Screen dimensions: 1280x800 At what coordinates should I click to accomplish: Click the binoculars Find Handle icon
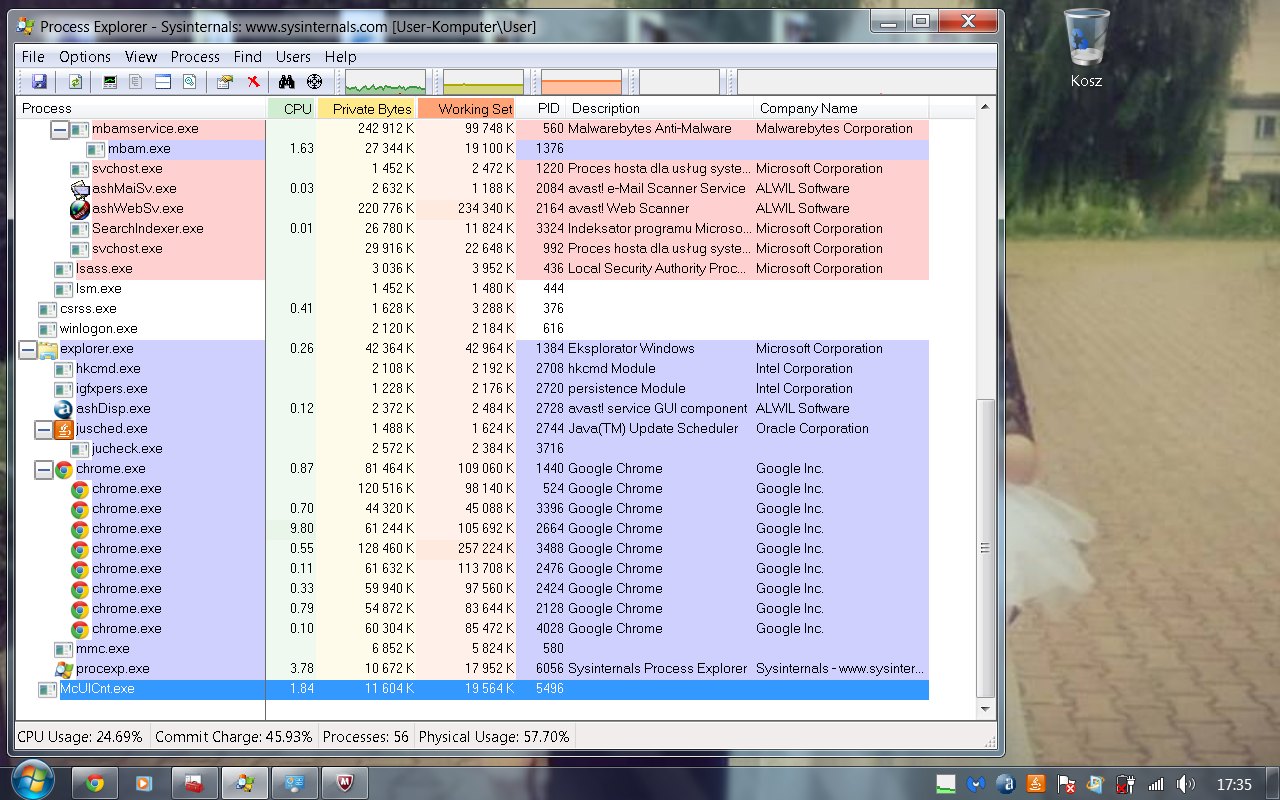click(x=287, y=82)
